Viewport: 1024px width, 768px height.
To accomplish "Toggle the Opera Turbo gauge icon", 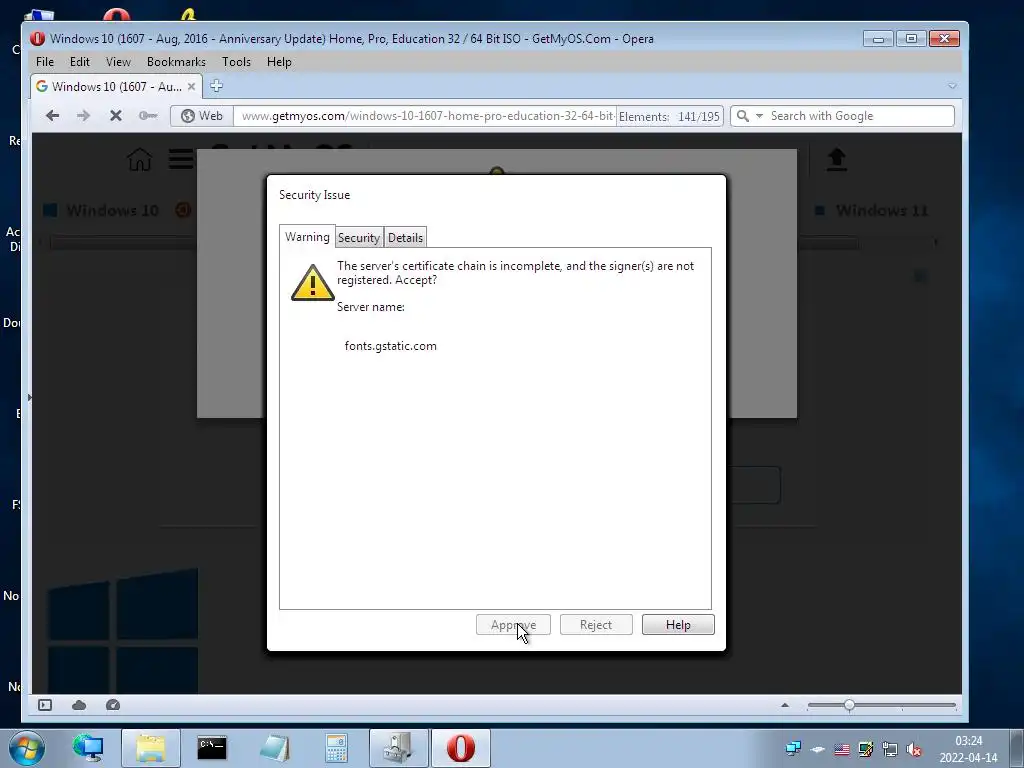I will pos(113,705).
